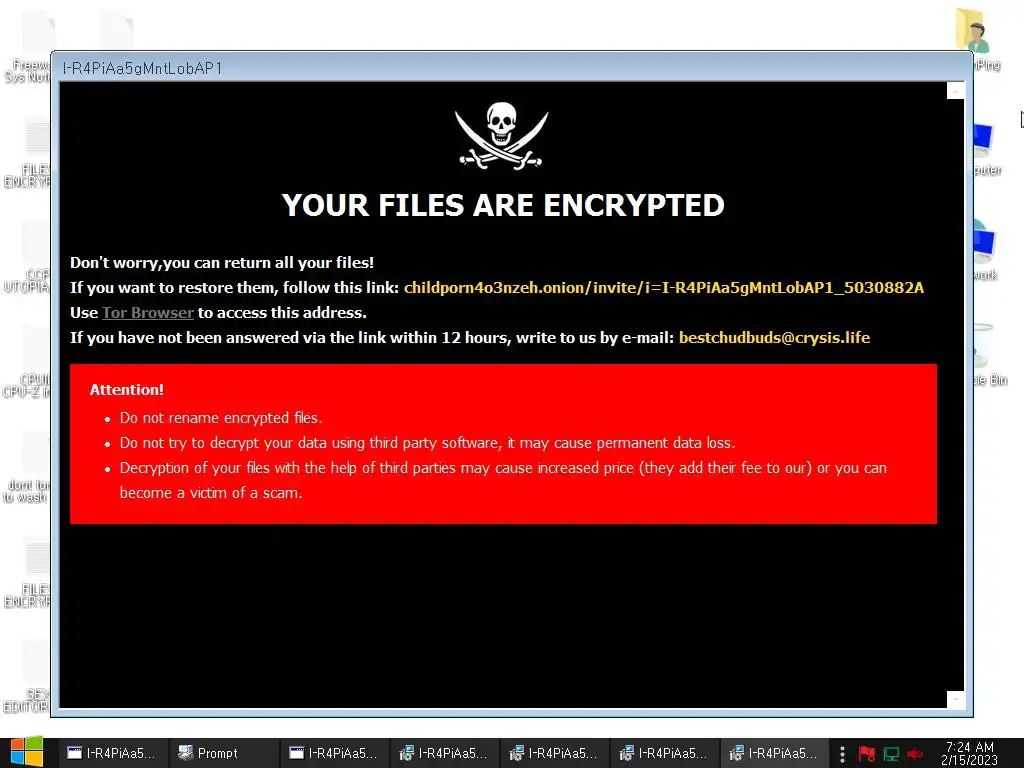
Task: Switch to last I-R4PiAa5 taskbar window
Action: click(x=775, y=753)
